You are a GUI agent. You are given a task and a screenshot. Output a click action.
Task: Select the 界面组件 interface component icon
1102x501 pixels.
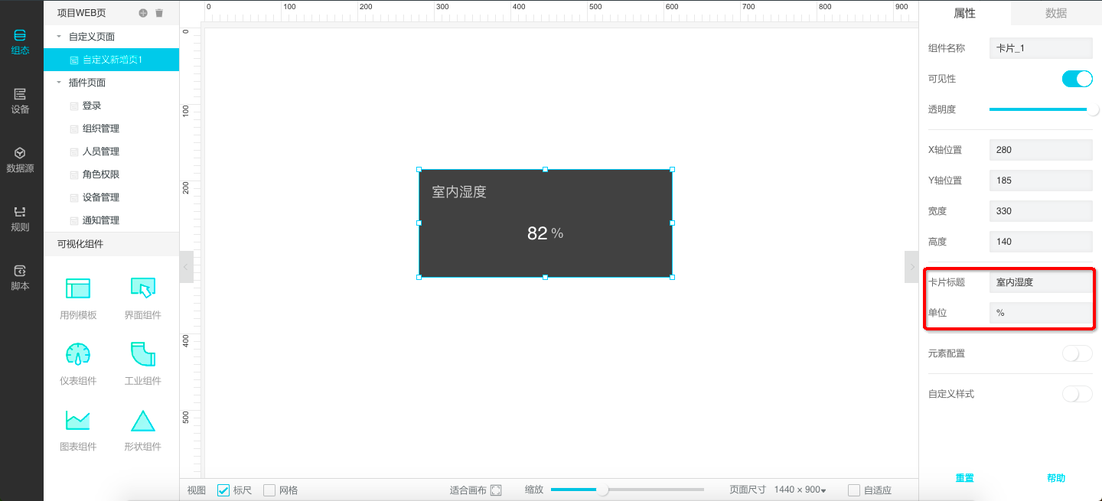(x=143, y=288)
